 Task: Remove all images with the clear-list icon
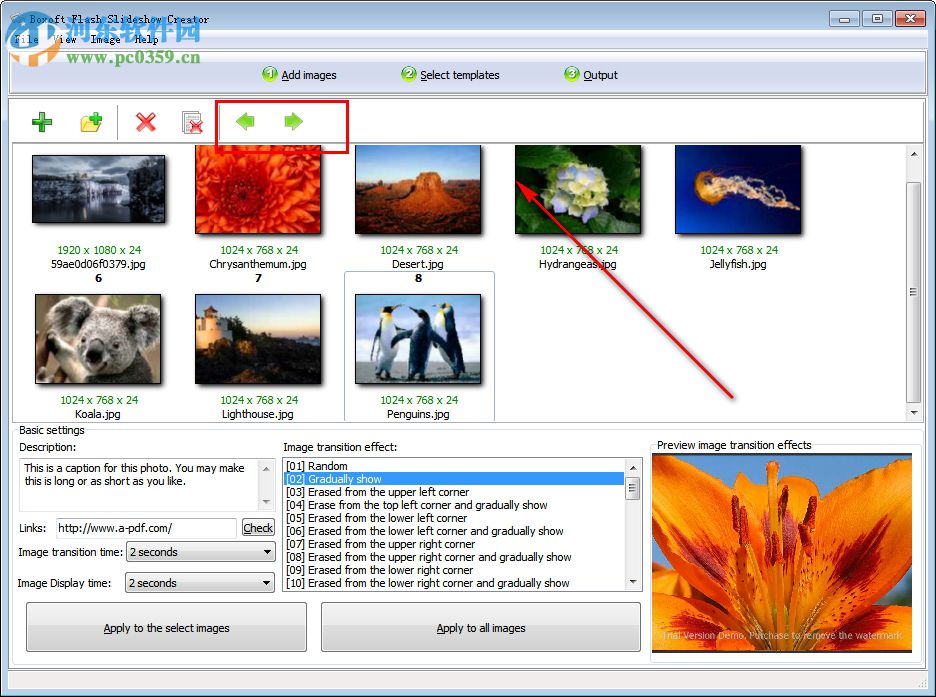(193, 121)
